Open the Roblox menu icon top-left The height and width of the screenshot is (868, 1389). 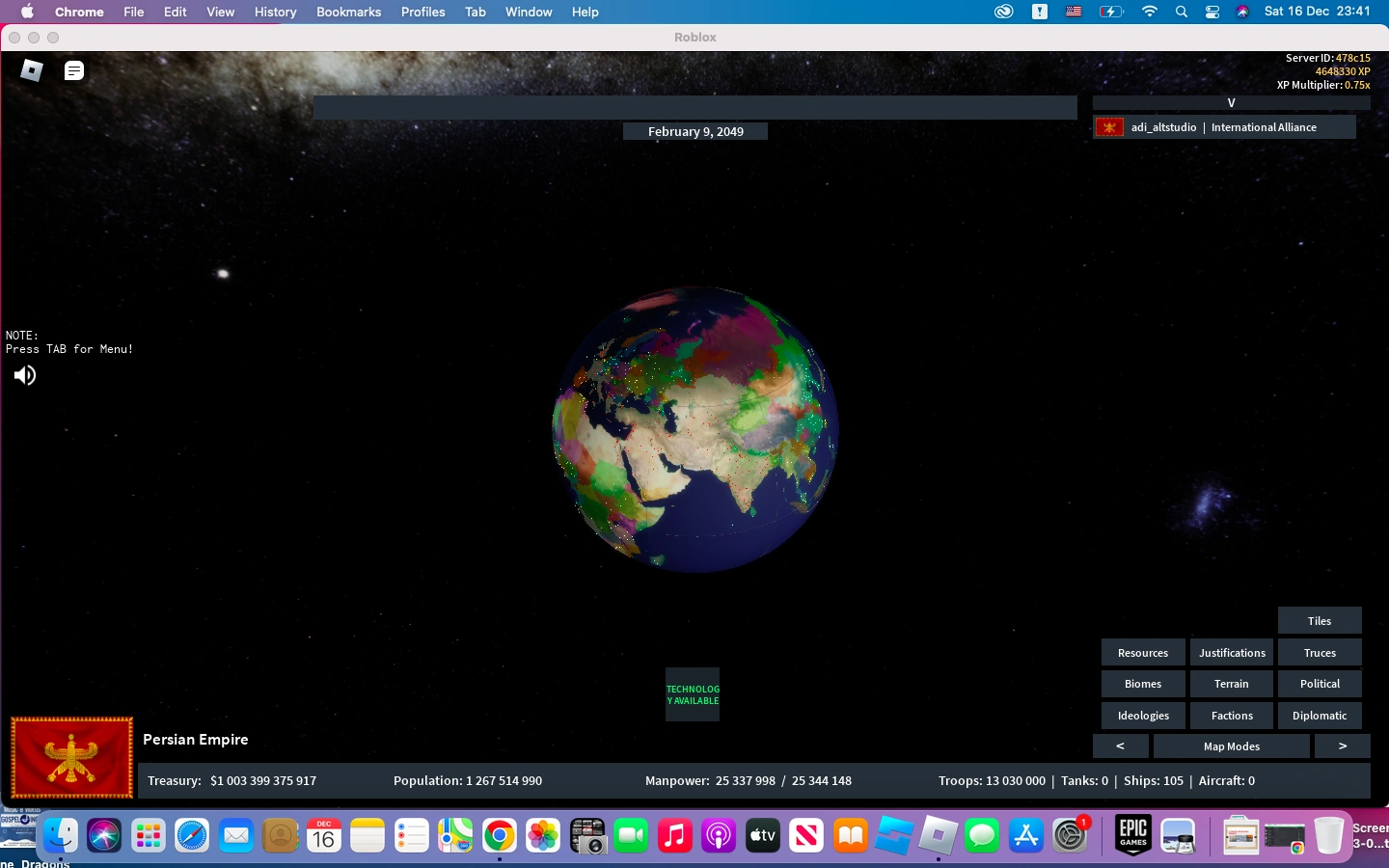point(29,70)
